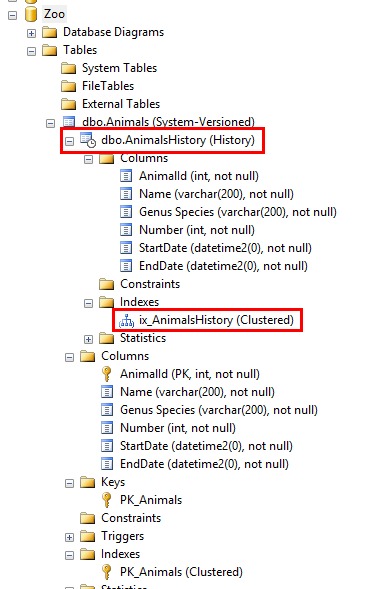
Task: Select External Tables folder
Action: (x=121, y=104)
